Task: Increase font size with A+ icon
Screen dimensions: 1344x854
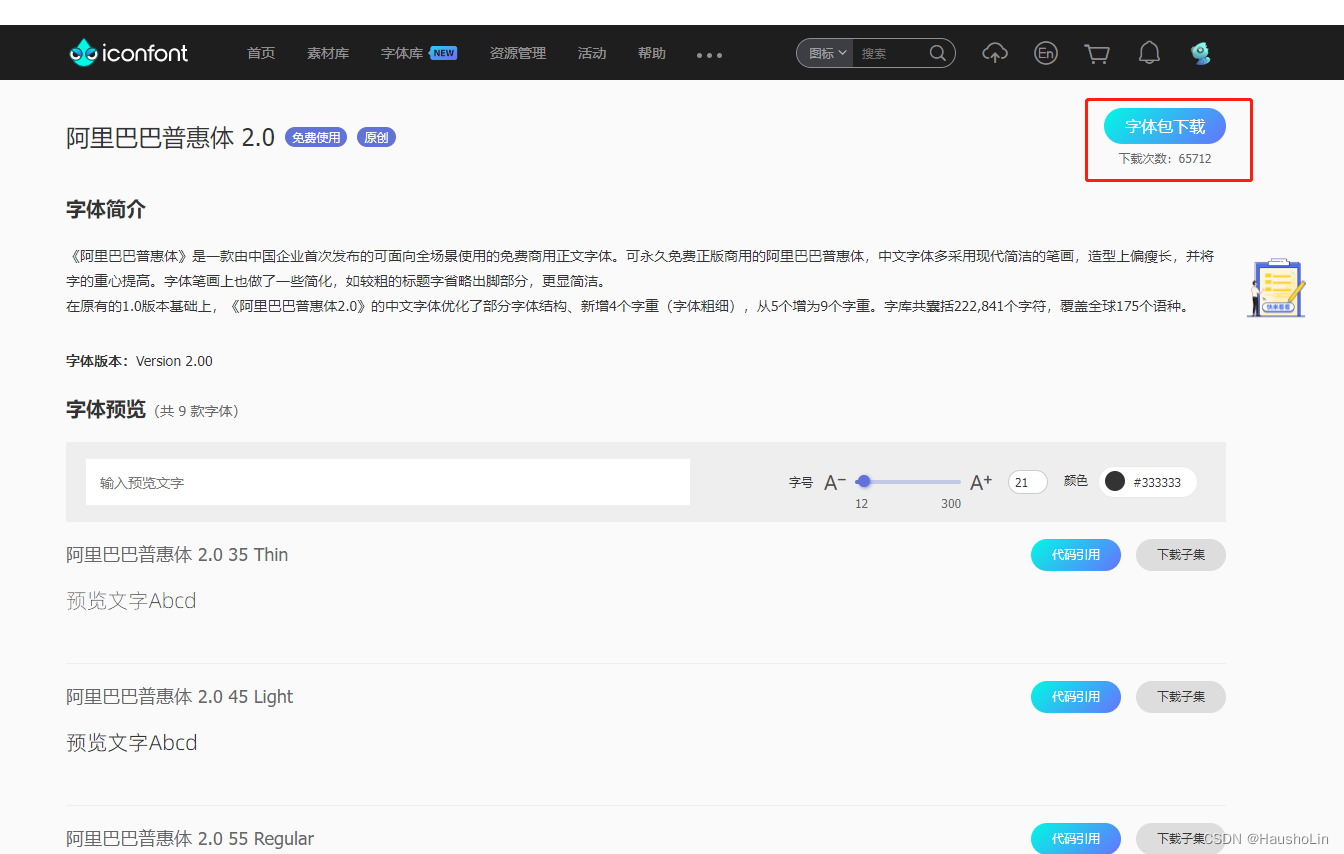Action: click(x=981, y=482)
